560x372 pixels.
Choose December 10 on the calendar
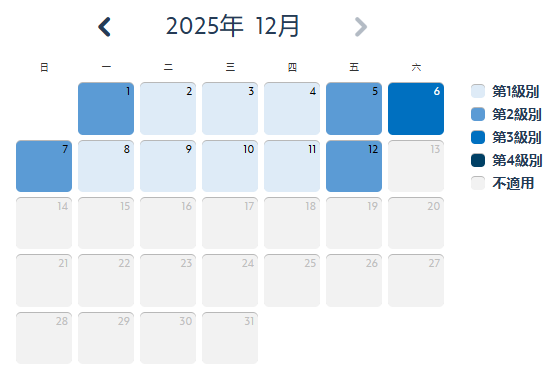[230, 166]
